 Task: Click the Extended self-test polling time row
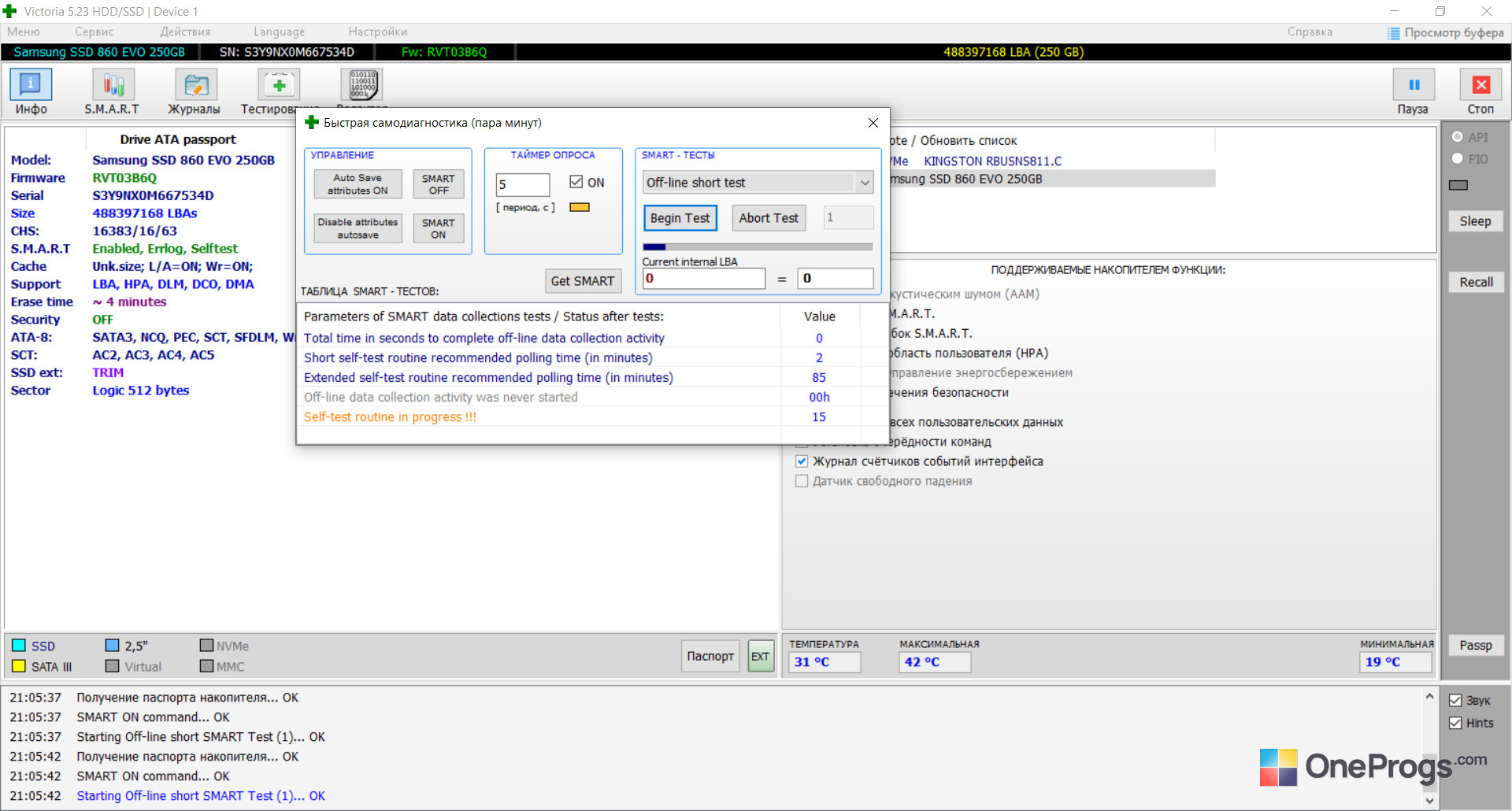[593, 377]
